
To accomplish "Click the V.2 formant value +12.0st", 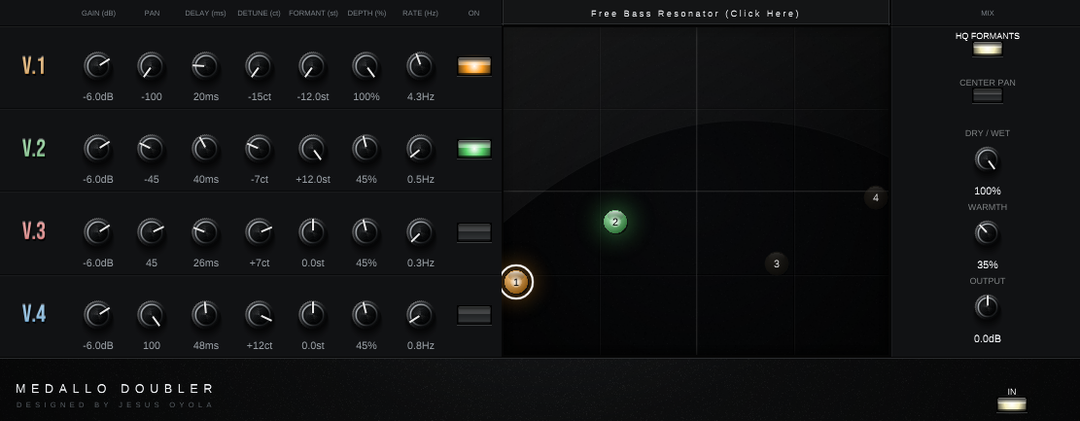I will click(x=313, y=180).
